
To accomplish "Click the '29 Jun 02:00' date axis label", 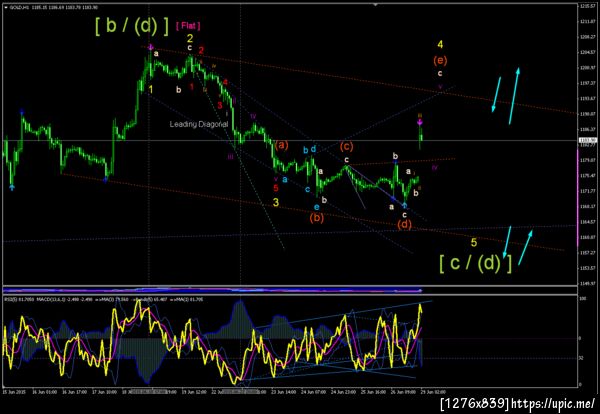I will pos(434,392).
